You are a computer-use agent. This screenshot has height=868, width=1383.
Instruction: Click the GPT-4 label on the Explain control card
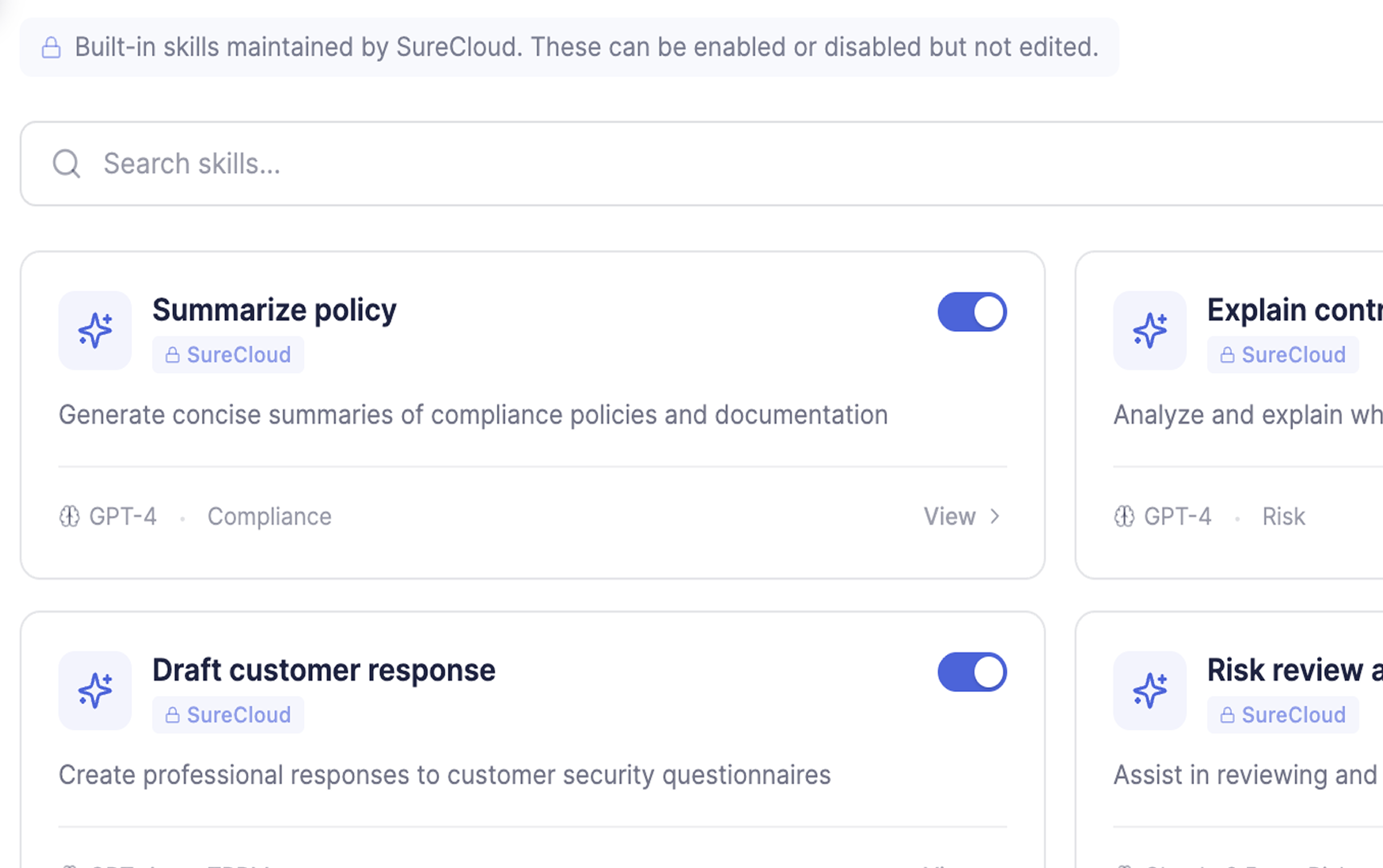pos(1178,516)
